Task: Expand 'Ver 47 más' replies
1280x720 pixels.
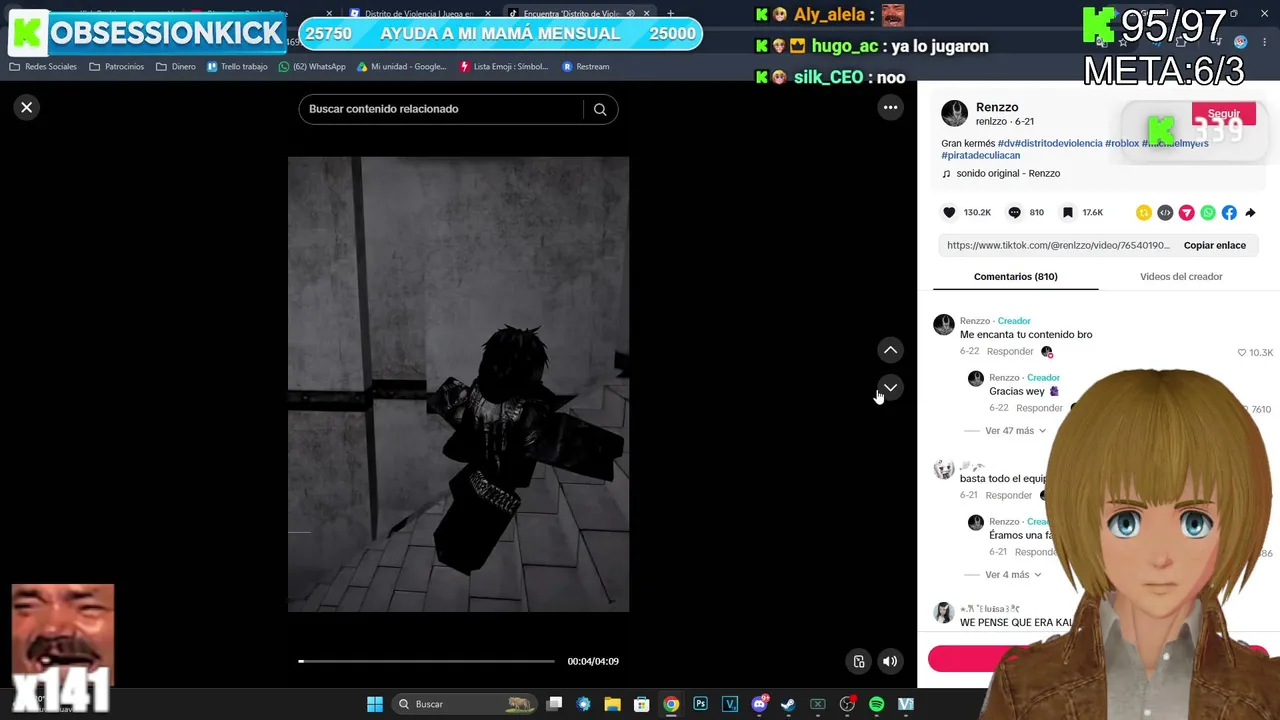Action: click(1015, 431)
